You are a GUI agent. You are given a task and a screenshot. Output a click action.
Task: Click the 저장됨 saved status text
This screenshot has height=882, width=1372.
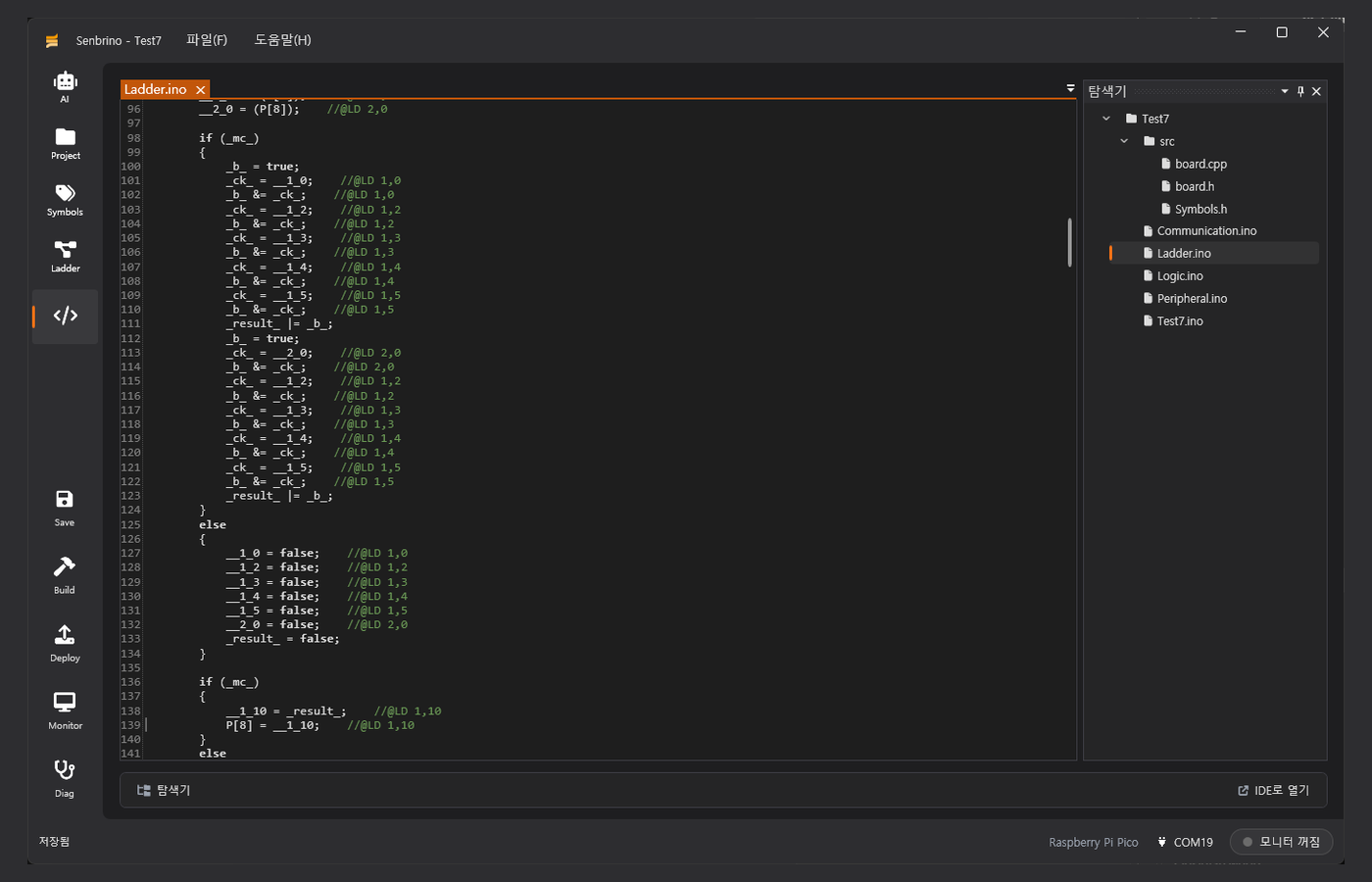pos(54,842)
